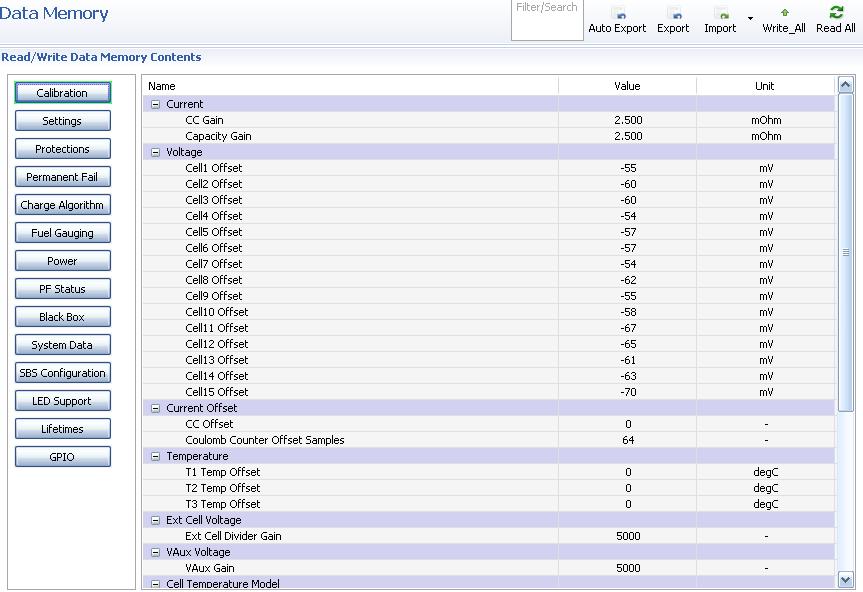
Task: Open the dropdown arrow next to Import
Action: (x=750, y=18)
